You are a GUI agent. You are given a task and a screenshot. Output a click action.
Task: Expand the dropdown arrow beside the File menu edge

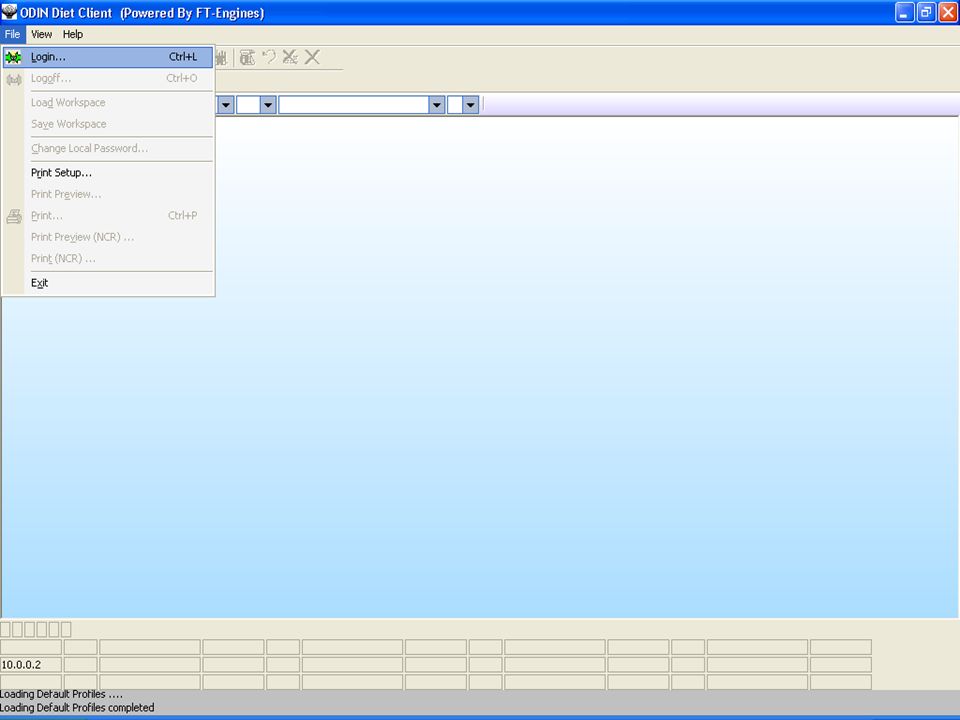coord(225,105)
